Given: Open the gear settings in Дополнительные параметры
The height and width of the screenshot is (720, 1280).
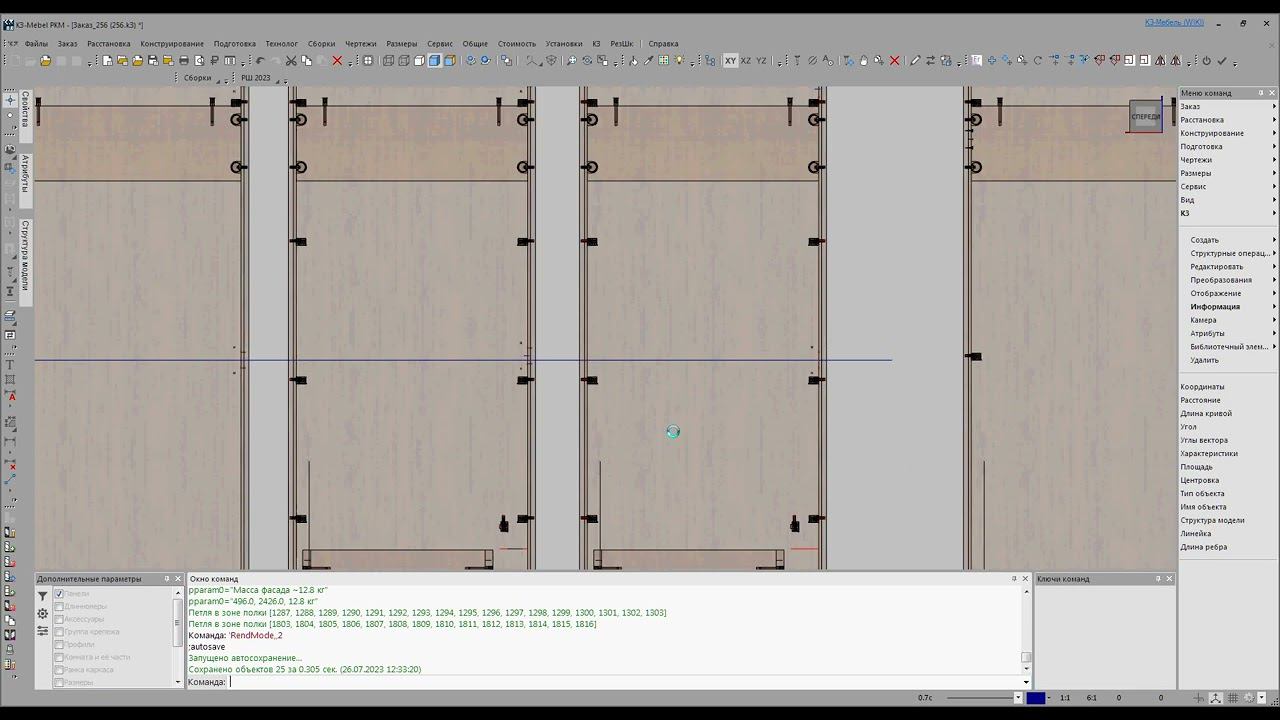Looking at the screenshot, I should 43,613.
